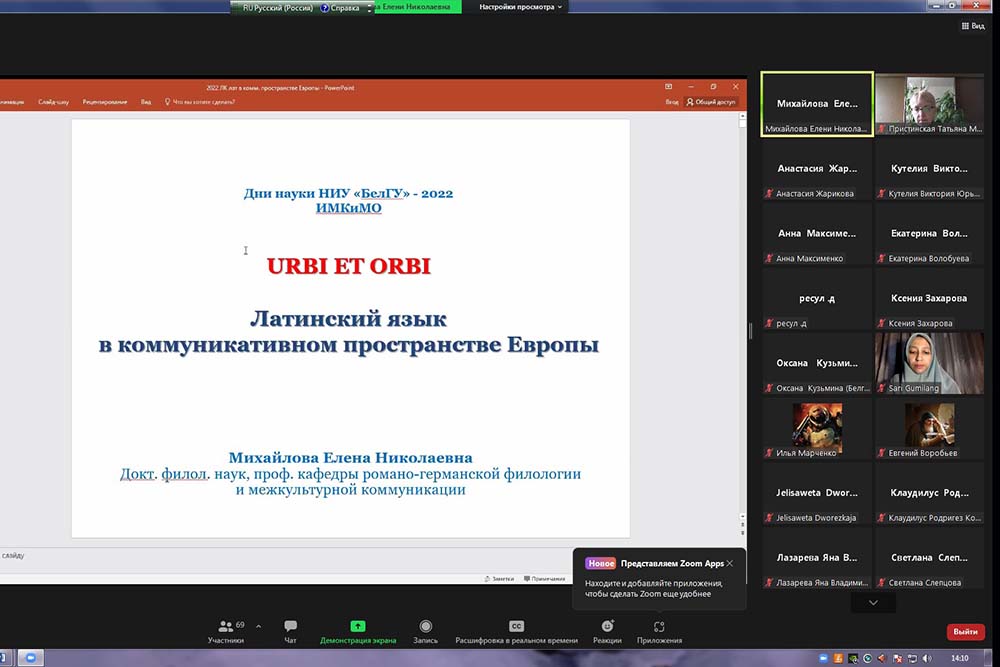The image size is (1000, 667).
Task: Open the Чат chat panel
Action: coord(290,630)
